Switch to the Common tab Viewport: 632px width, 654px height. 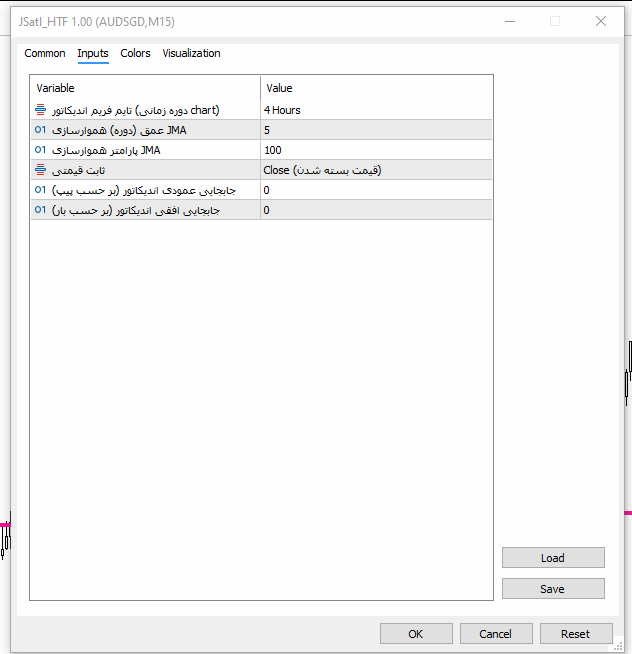tap(45, 53)
